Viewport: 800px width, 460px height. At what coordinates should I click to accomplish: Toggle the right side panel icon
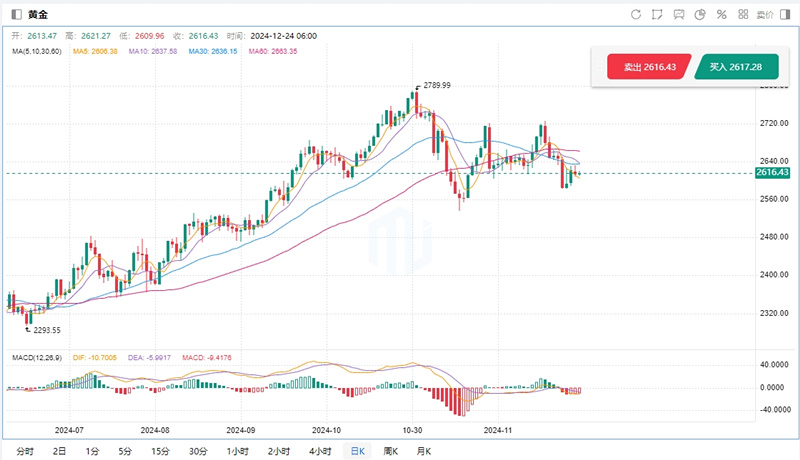click(x=787, y=14)
